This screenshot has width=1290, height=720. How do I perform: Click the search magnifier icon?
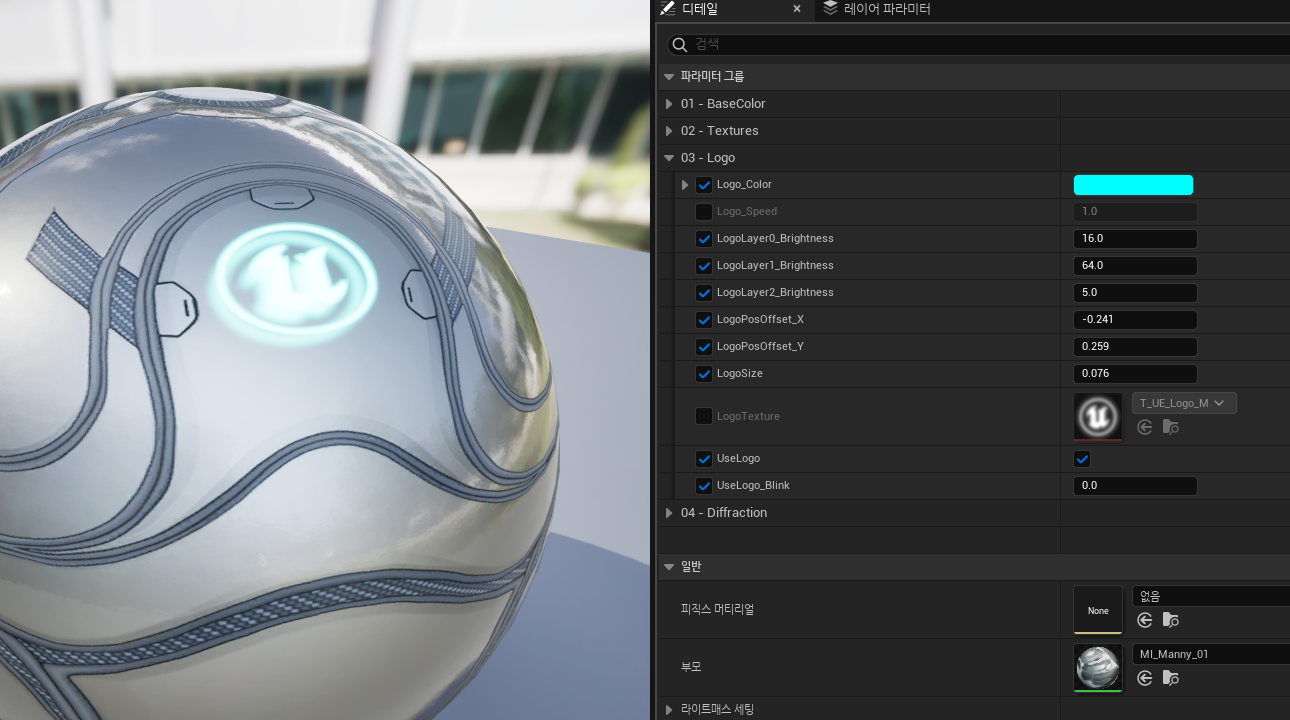click(x=680, y=44)
